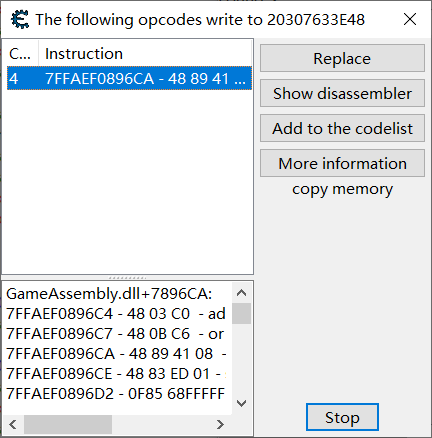Screen dimensions: 432x438
Task: Click the vertical scrollbar thumb in disassembly pane
Action: click(x=241, y=313)
